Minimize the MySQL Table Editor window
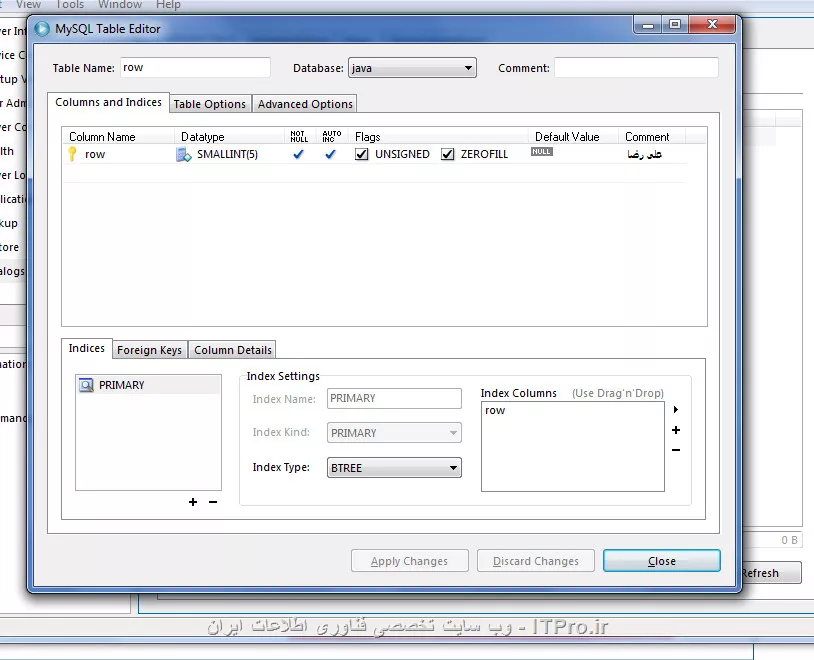 [x=648, y=25]
